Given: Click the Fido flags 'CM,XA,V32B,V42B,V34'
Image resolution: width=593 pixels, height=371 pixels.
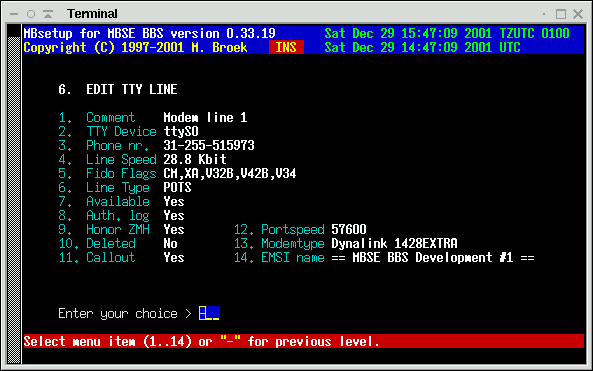Looking at the screenshot, I should [x=230, y=173].
